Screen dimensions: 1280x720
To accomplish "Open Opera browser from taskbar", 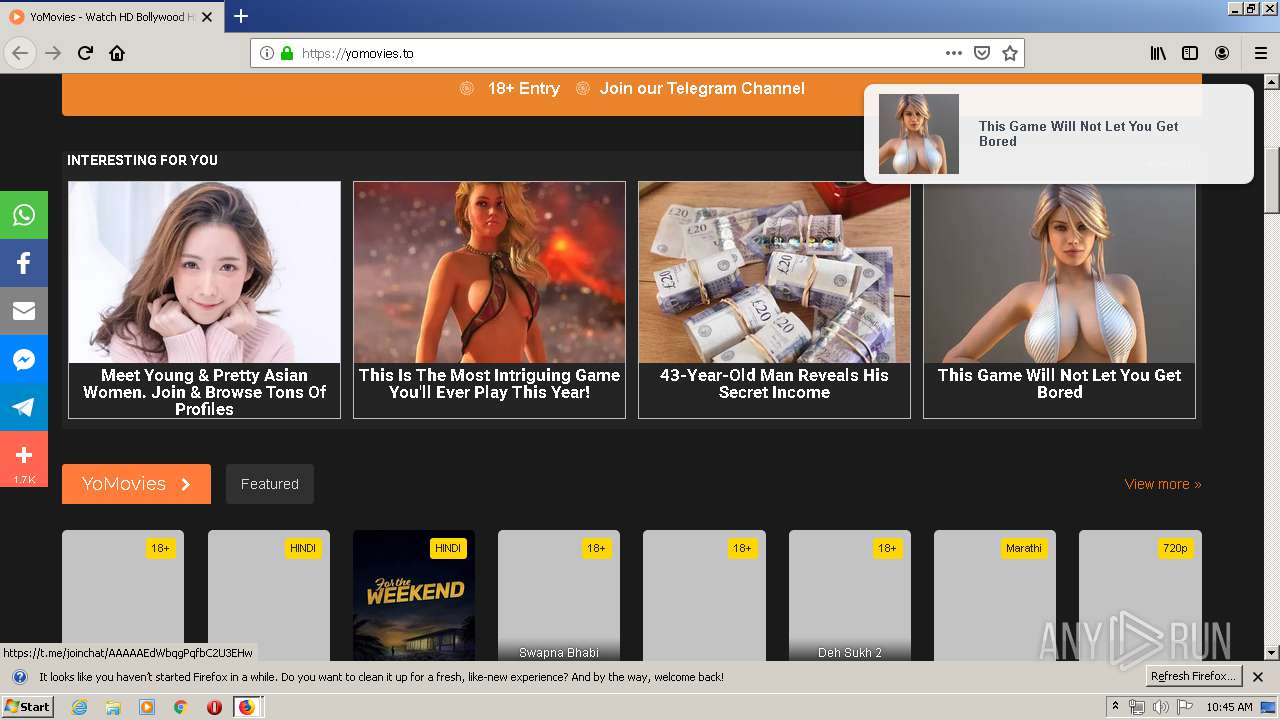I will click(x=214, y=707).
